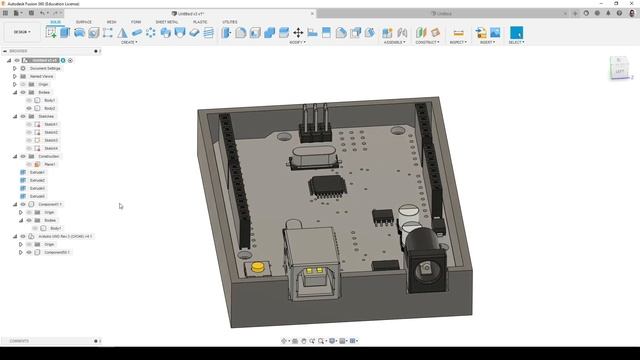Toggle visibility eye for Plane1
The image size is (640, 360).
[x=29, y=164]
